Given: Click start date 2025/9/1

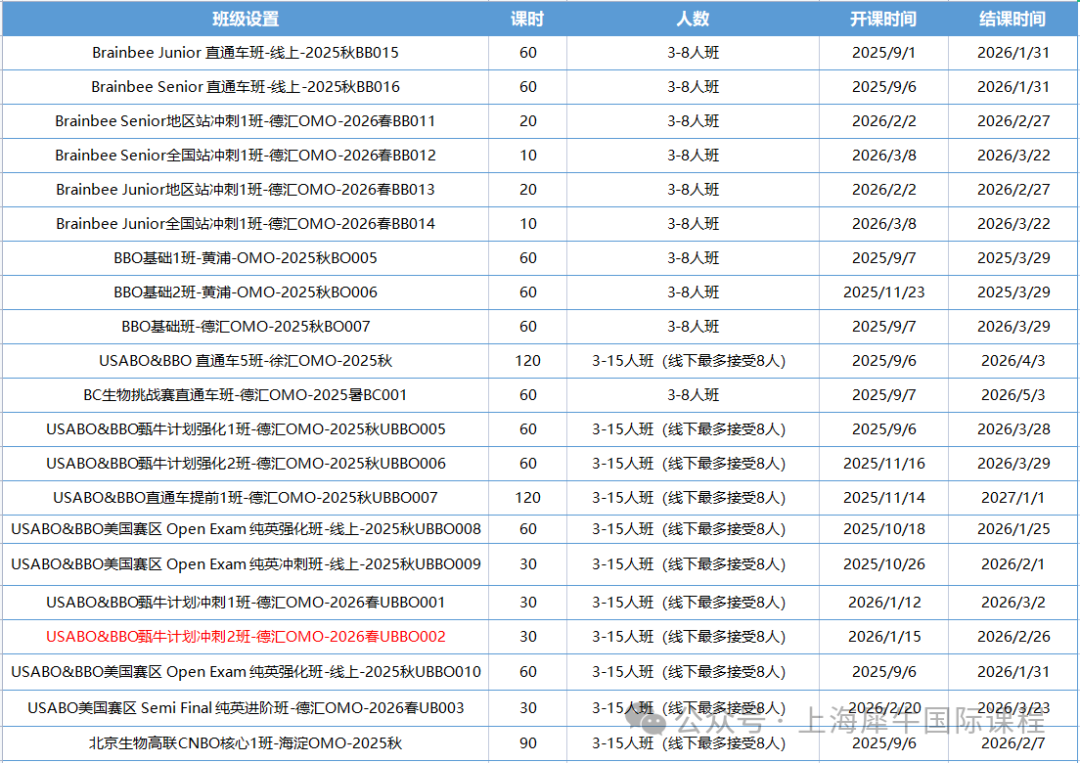Looking at the screenshot, I should pos(884,53).
